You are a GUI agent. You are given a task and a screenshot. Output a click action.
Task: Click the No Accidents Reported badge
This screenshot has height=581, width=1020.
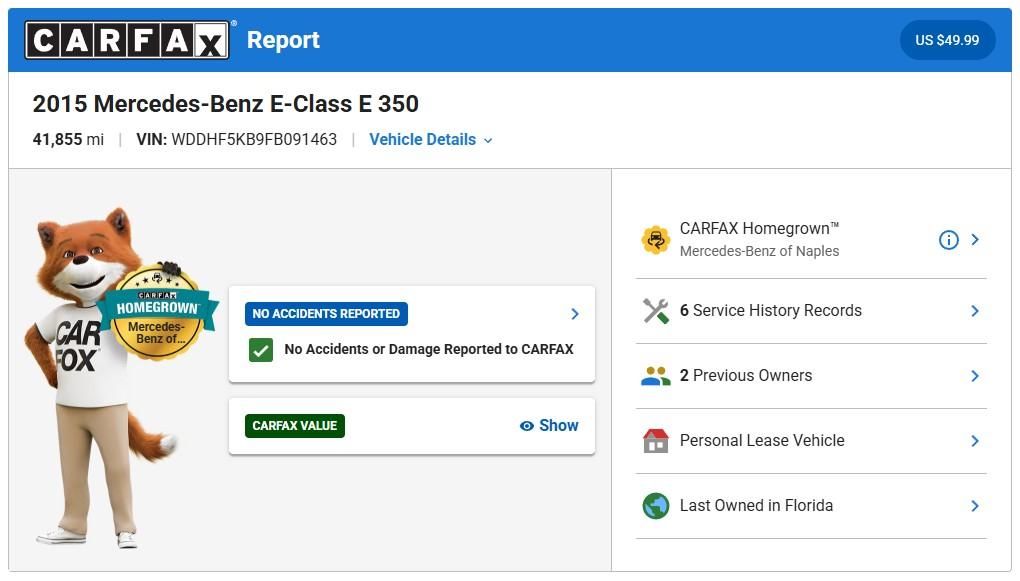(x=326, y=314)
